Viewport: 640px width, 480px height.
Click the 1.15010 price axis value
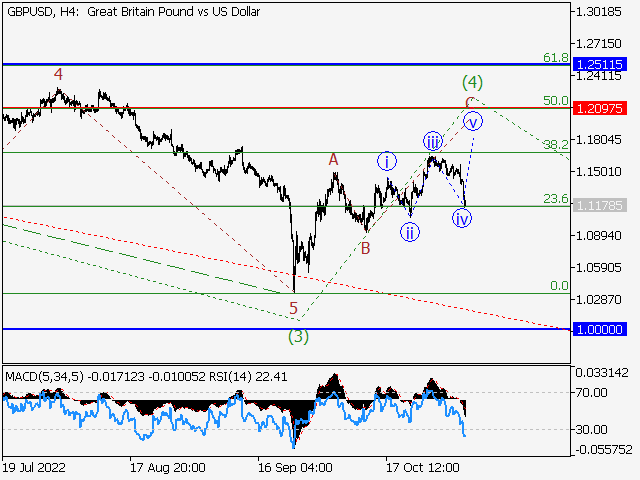598,171
